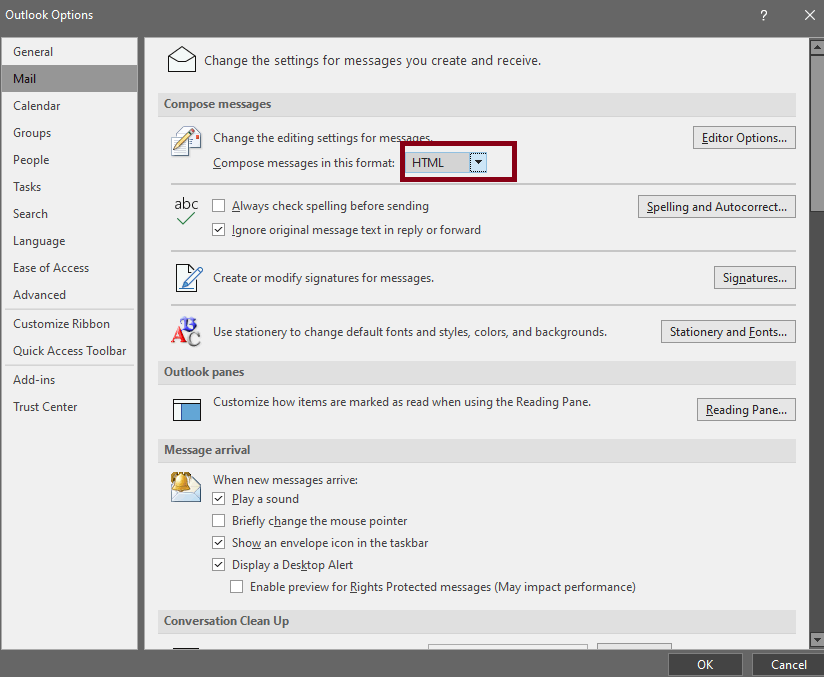Click the abc spell check icon

(x=186, y=211)
